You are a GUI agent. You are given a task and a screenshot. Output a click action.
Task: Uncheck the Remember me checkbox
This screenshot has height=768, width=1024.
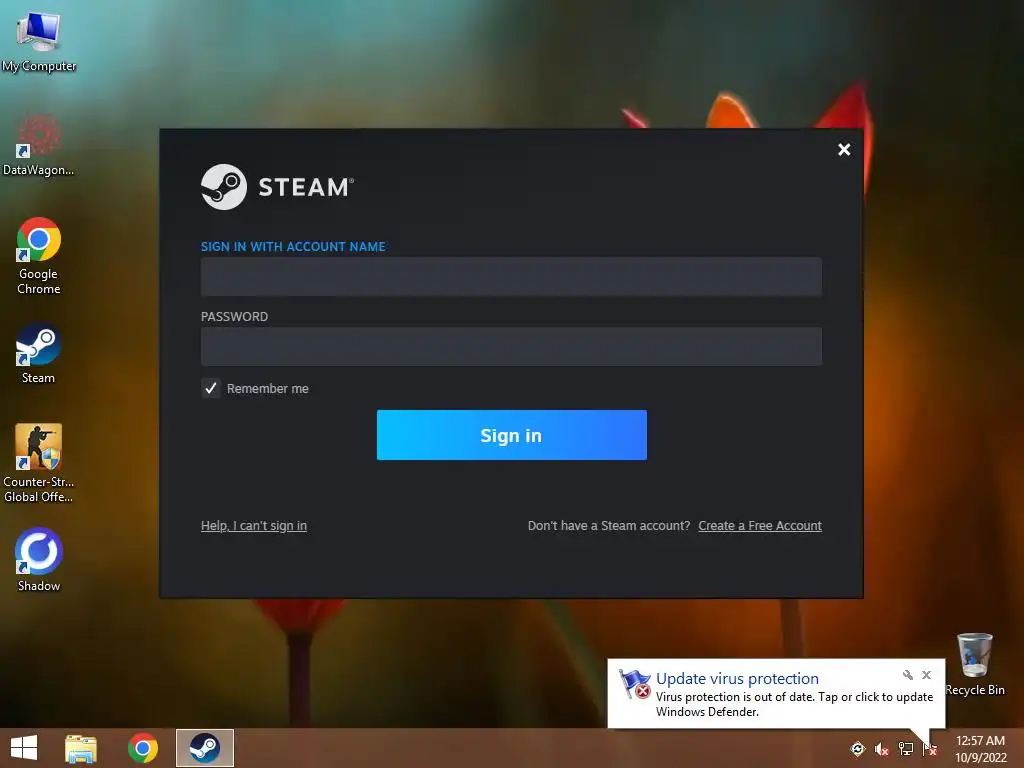[210, 389]
